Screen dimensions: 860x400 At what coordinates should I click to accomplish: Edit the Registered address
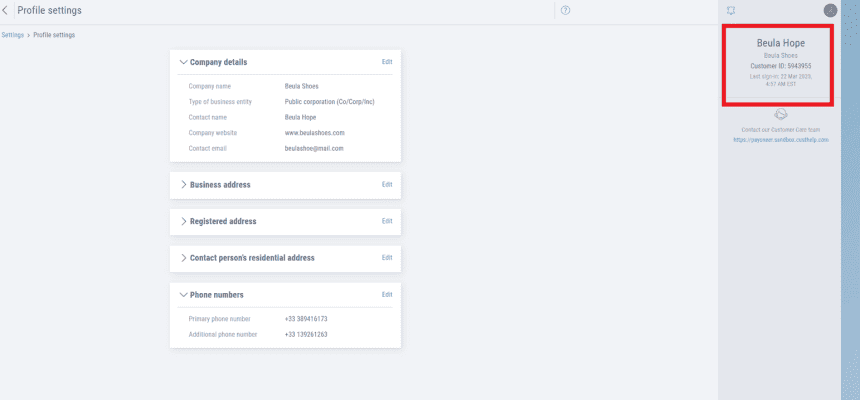(387, 221)
